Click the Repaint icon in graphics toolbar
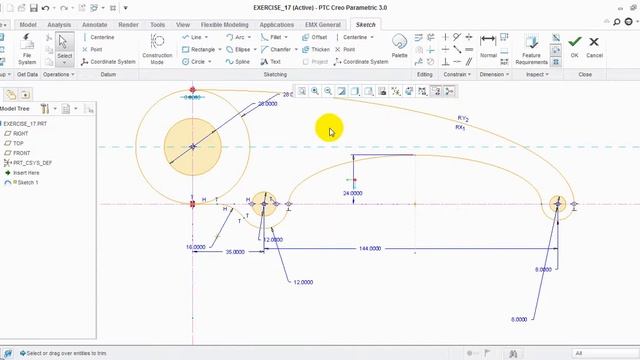 [x=341, y=91]
